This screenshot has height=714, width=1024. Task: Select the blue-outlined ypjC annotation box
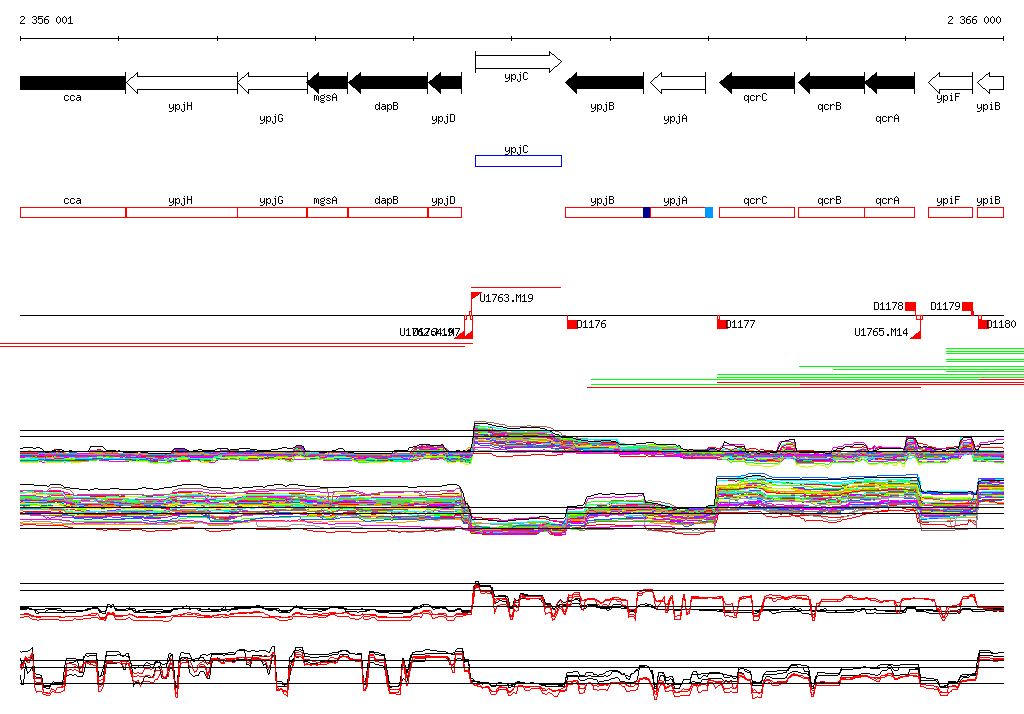pos(518,161)
